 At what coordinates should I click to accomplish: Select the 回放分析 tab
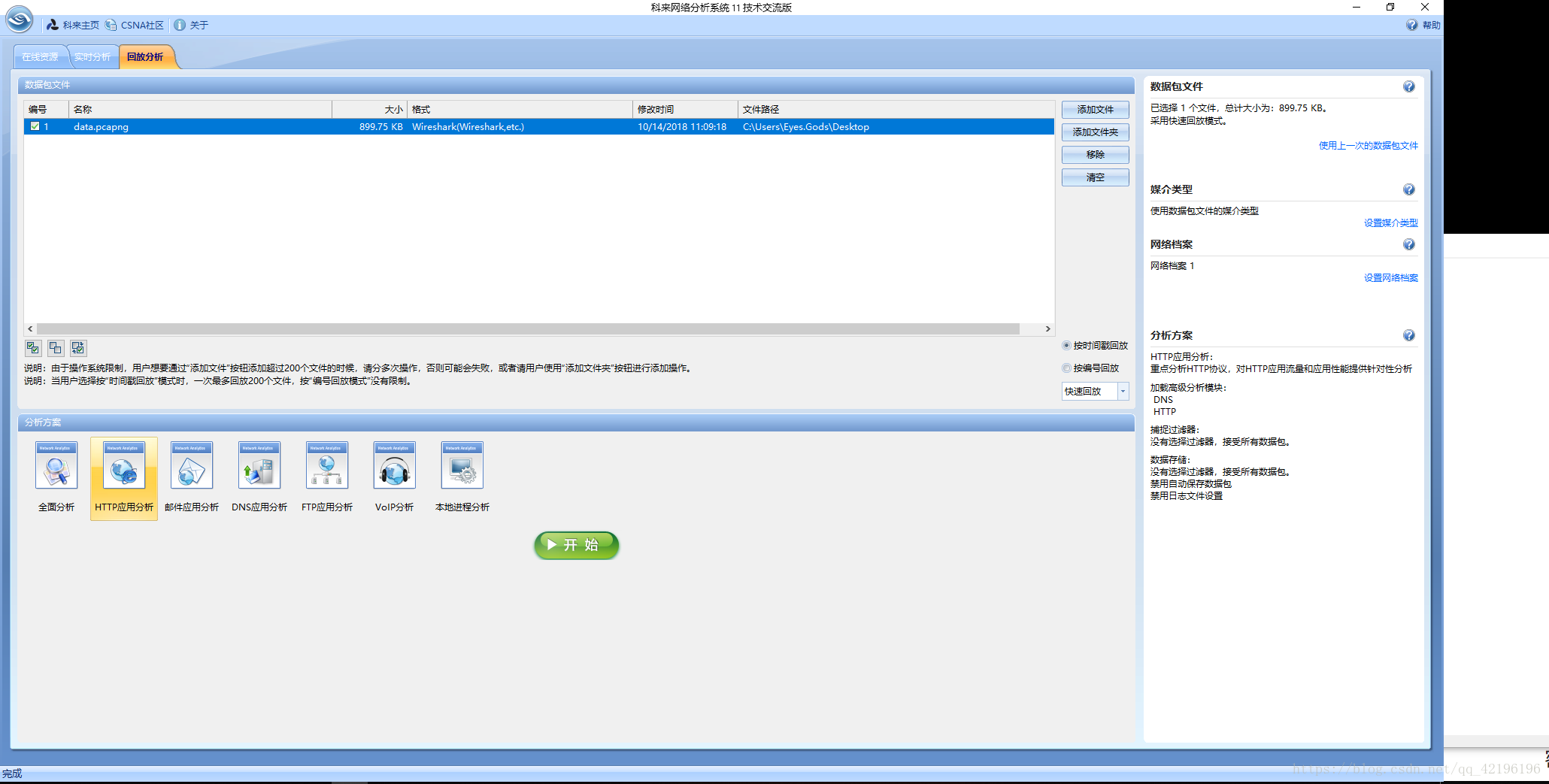[x=145, y=57]
